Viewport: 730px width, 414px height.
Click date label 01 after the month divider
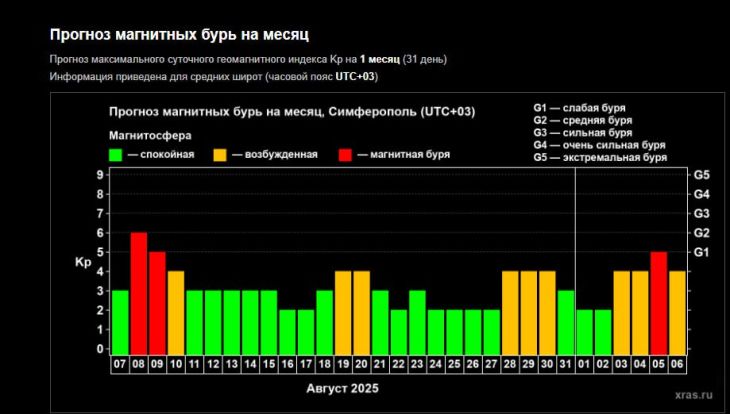584,364
